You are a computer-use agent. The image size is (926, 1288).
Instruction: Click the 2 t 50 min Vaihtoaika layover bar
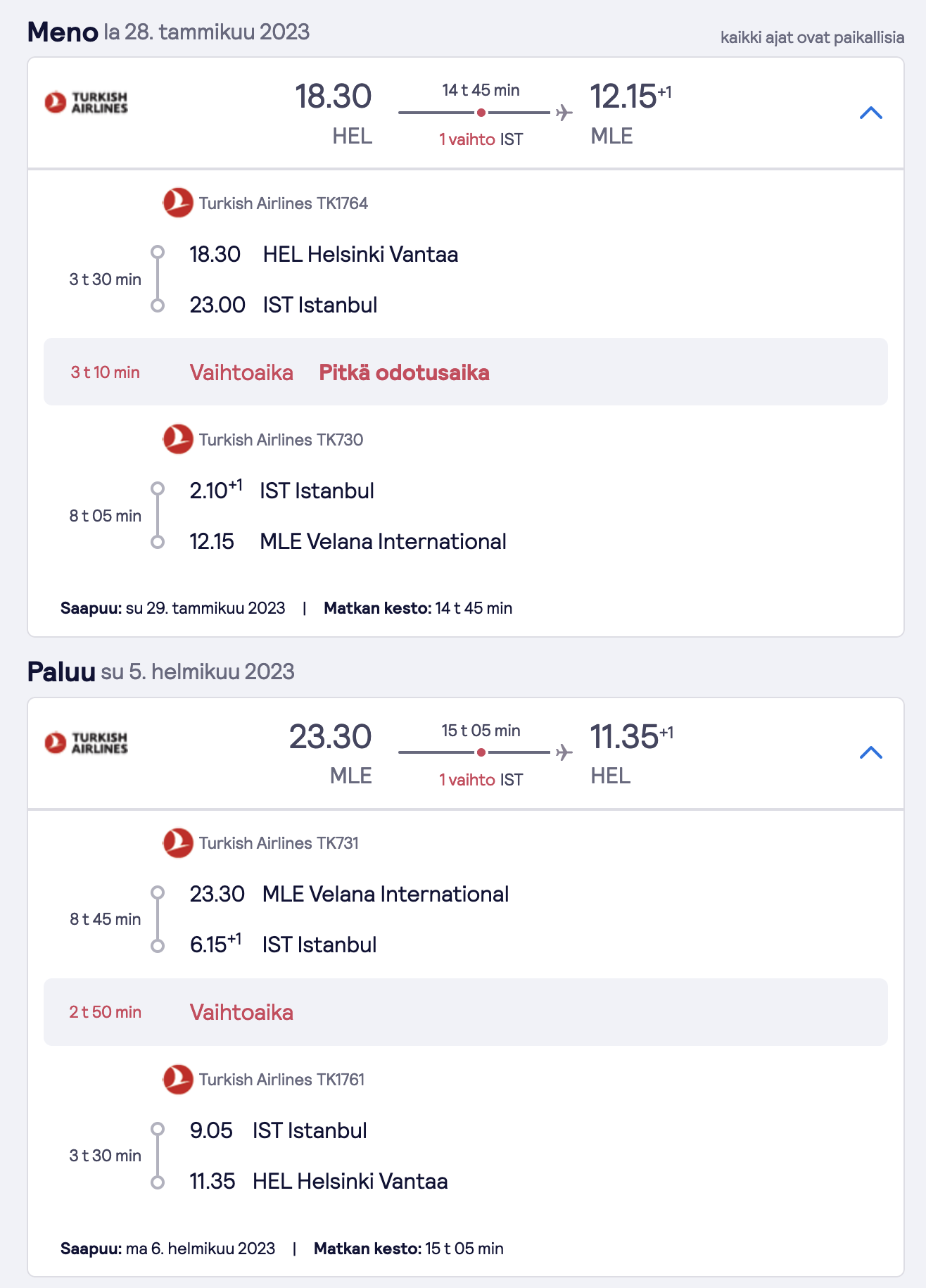tap(466, 1012)
